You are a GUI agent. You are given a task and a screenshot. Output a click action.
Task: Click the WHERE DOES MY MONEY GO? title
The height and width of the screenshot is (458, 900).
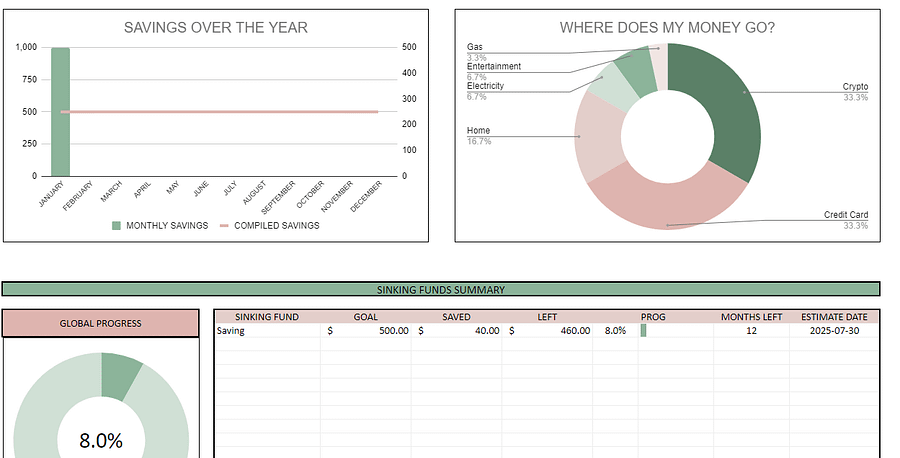click(667, 28)
